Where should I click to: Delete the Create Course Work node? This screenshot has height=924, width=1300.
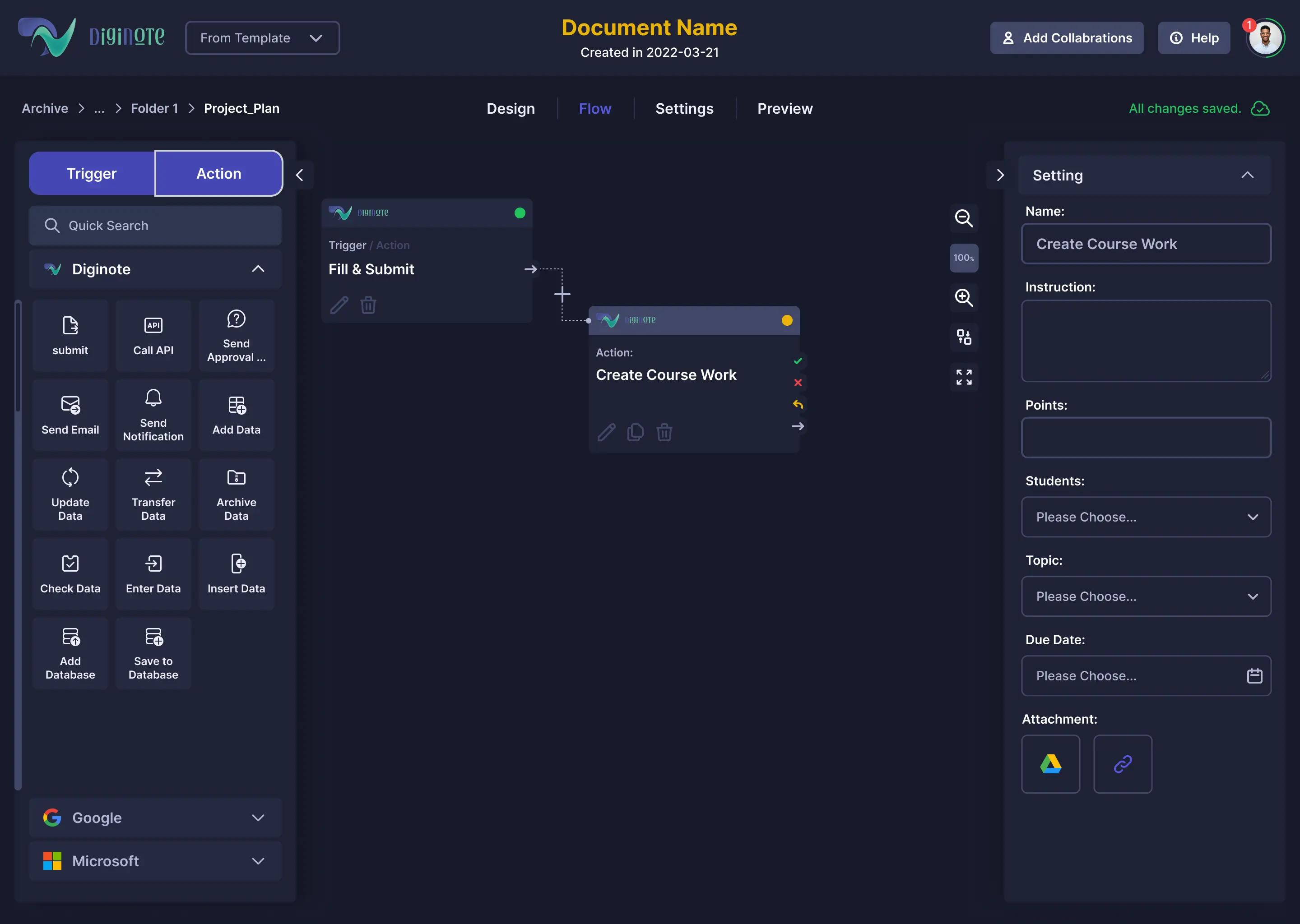pos(664,432)
